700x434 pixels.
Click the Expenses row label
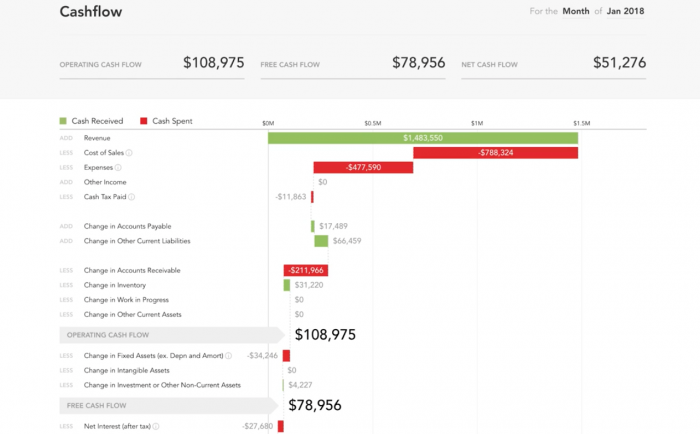pos(98,167)
